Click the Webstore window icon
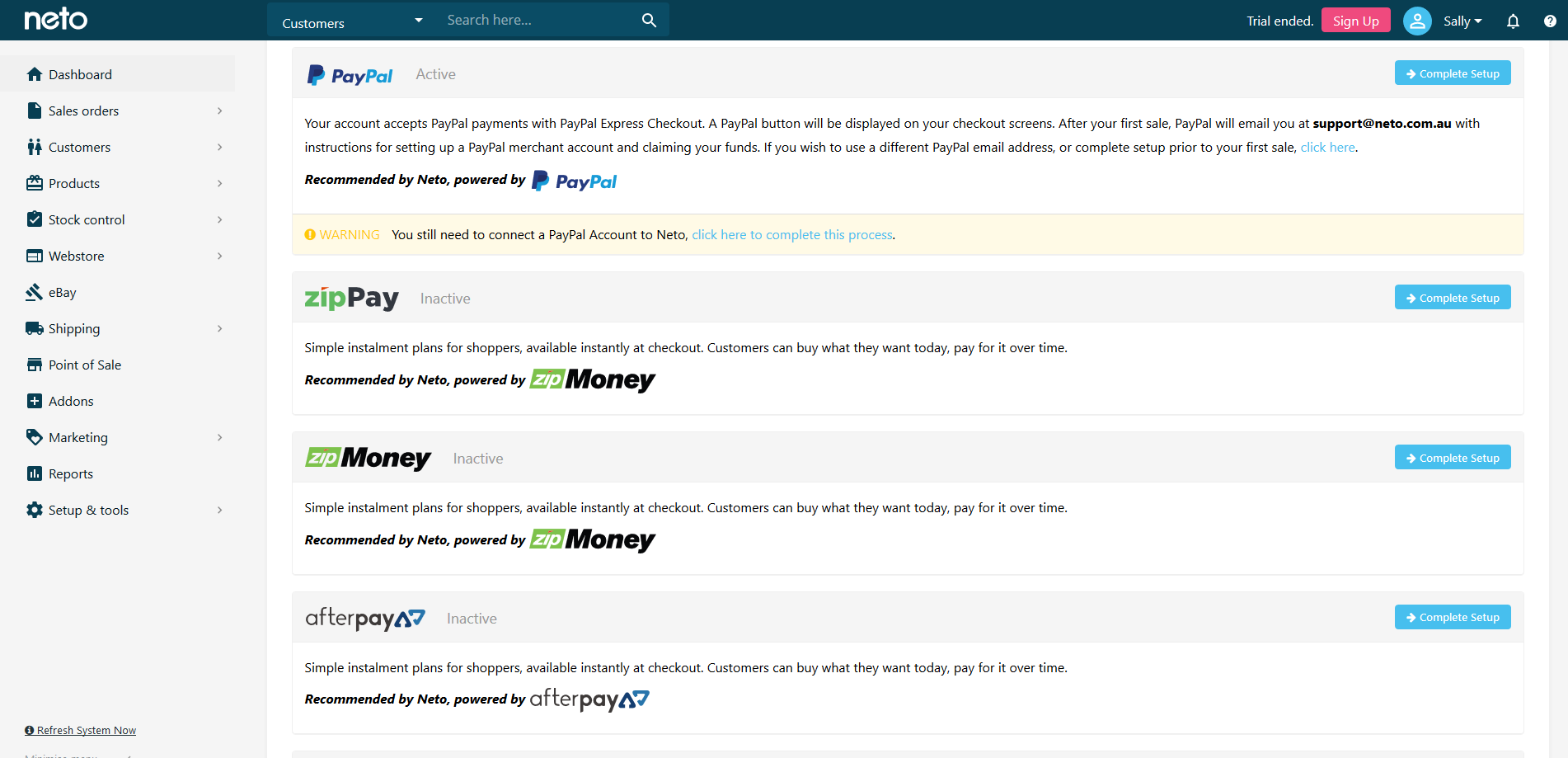 point(35,256)
